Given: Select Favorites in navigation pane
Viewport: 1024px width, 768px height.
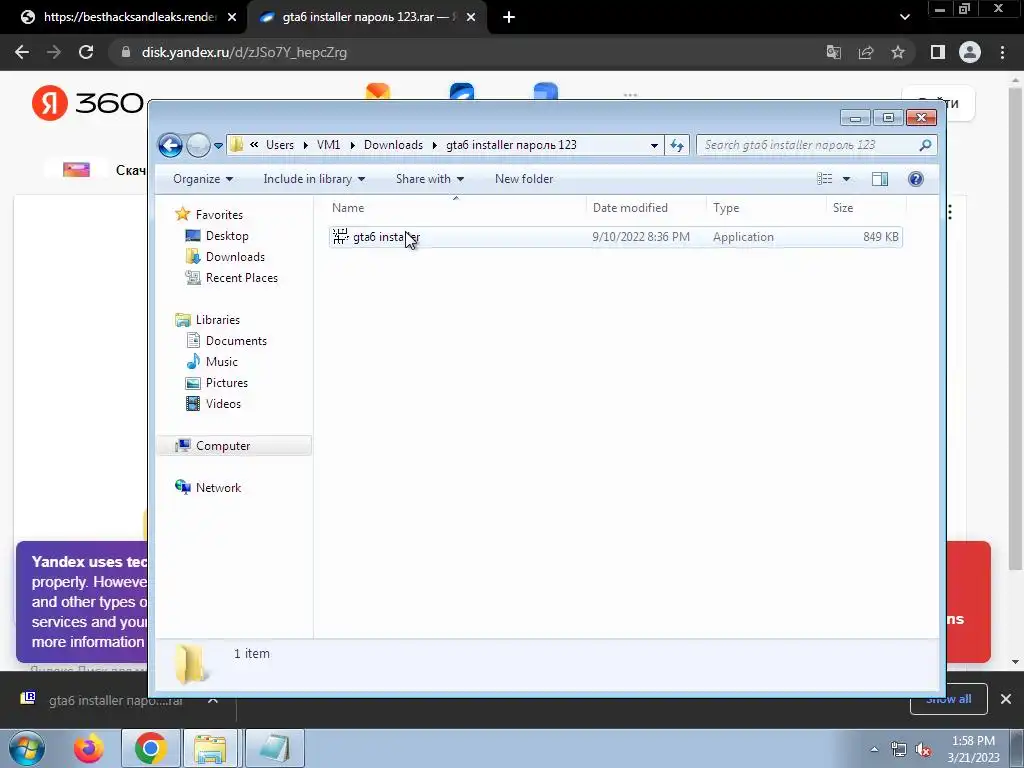Looking at the screenshot, I should coord(219,215).
